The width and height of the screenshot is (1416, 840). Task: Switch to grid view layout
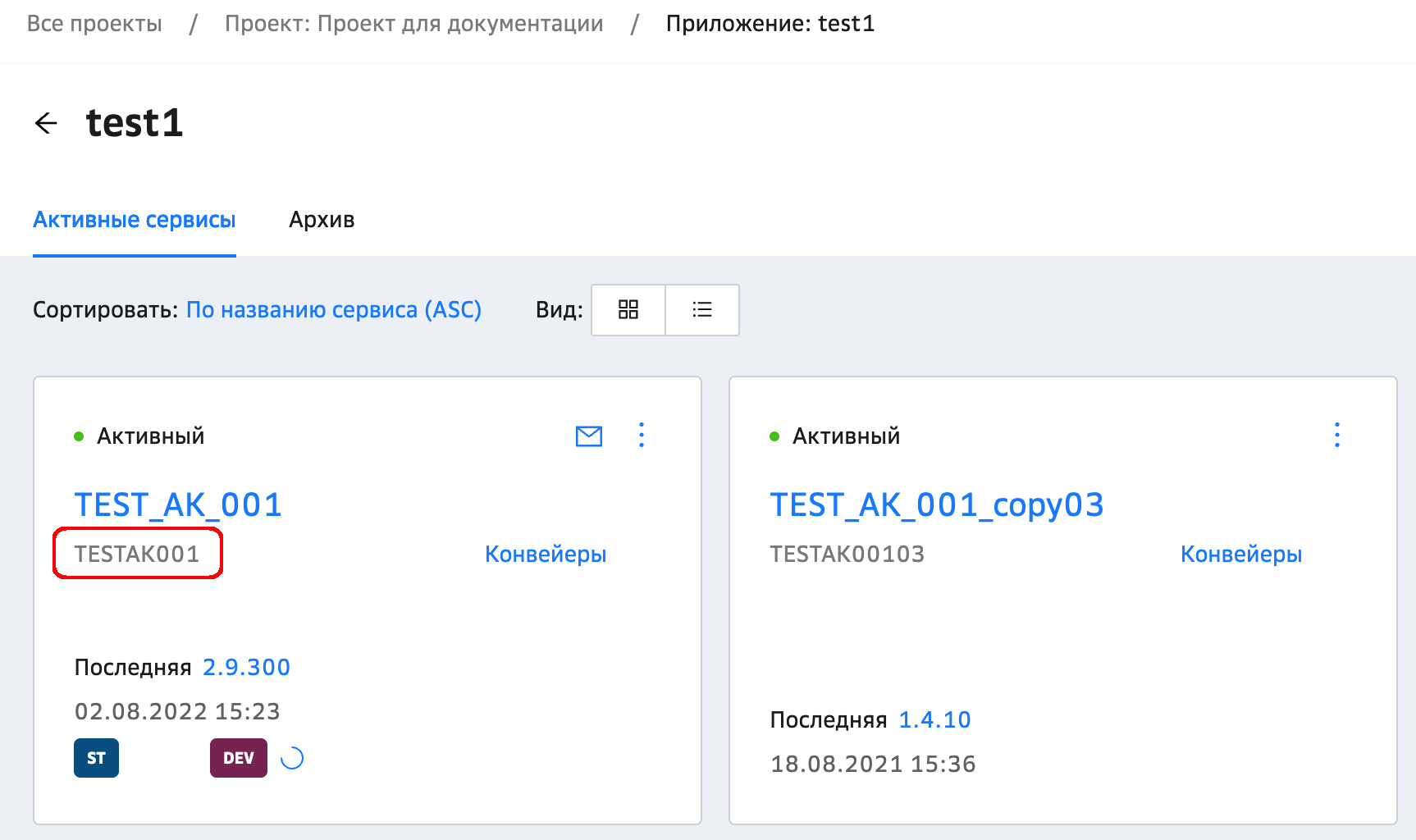628,309
